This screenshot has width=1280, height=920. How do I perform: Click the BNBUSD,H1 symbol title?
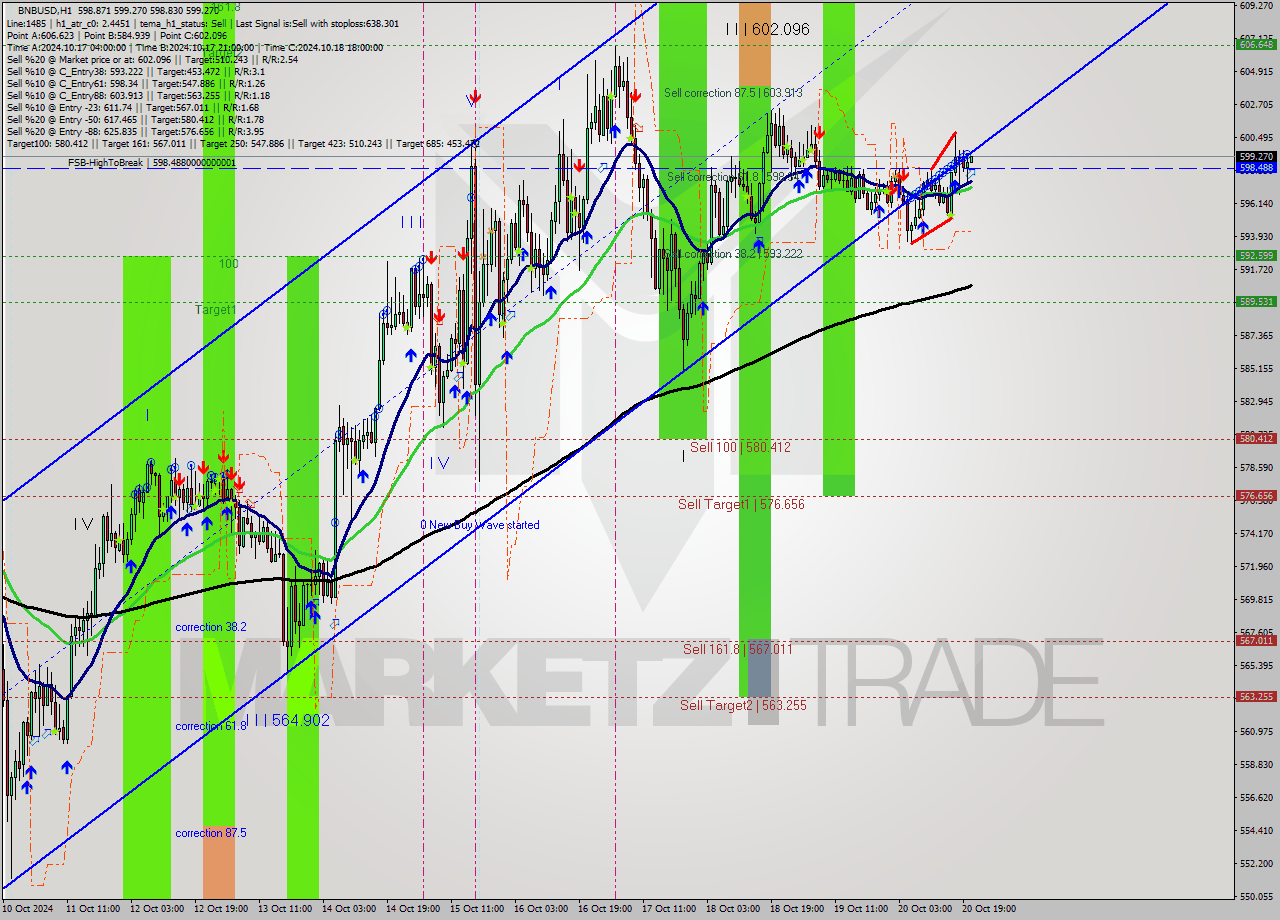[x=45, y=9]
